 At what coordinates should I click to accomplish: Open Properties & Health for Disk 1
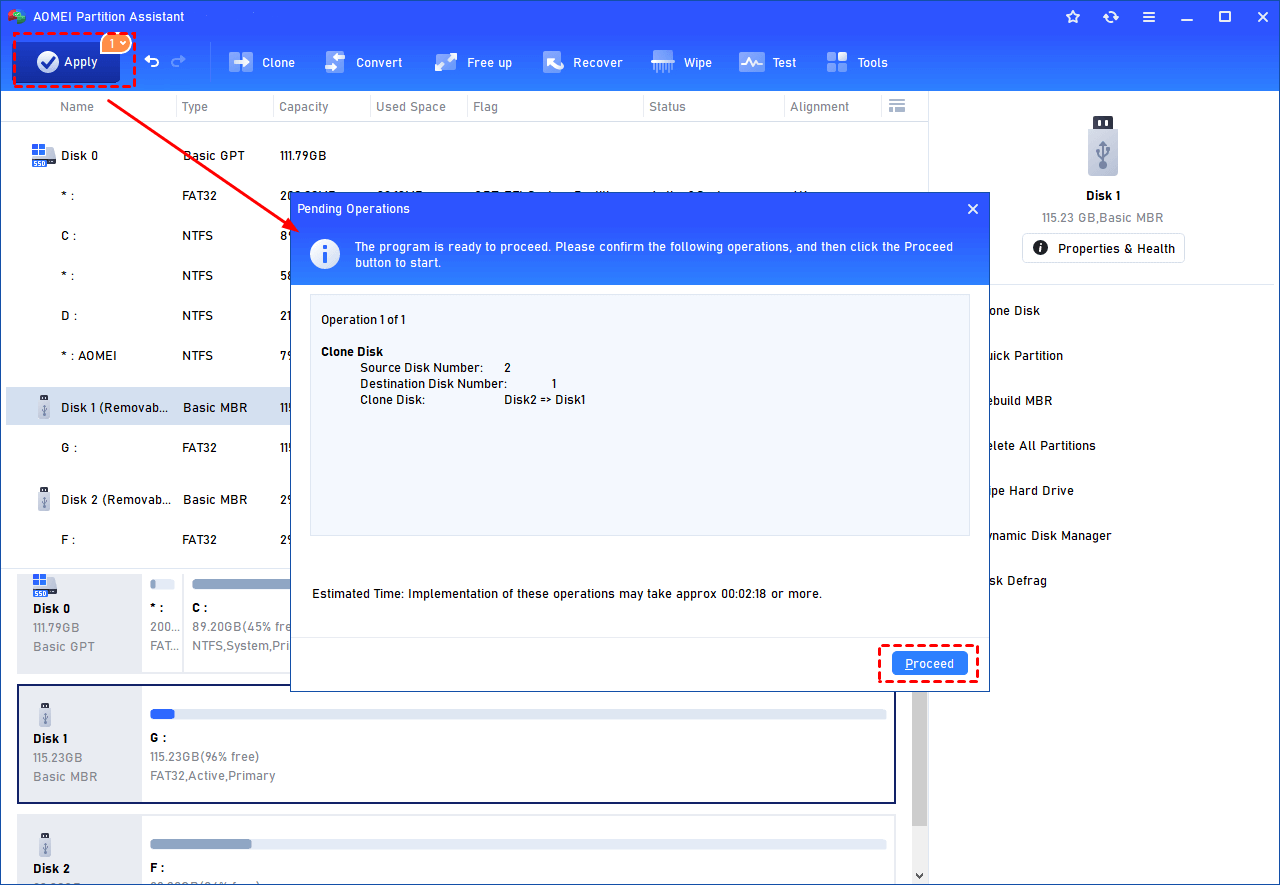pos(1103,248)
